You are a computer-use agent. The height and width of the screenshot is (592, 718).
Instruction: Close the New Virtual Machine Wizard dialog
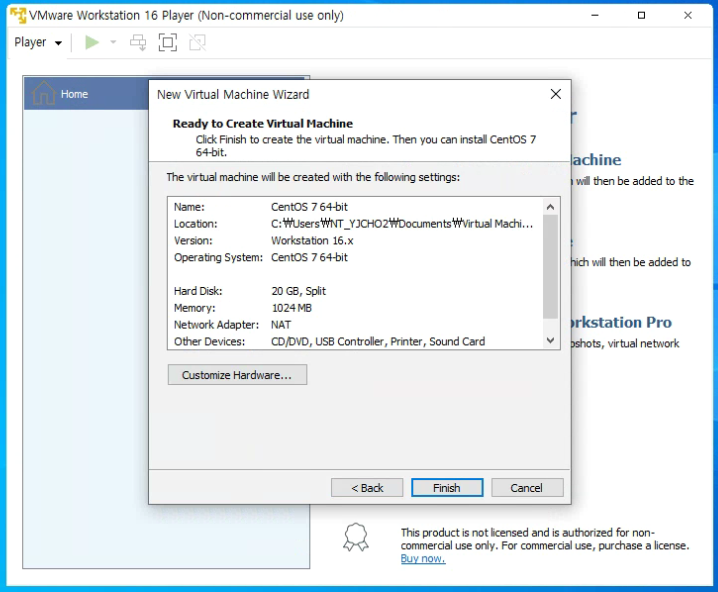(x=555, y=94)
